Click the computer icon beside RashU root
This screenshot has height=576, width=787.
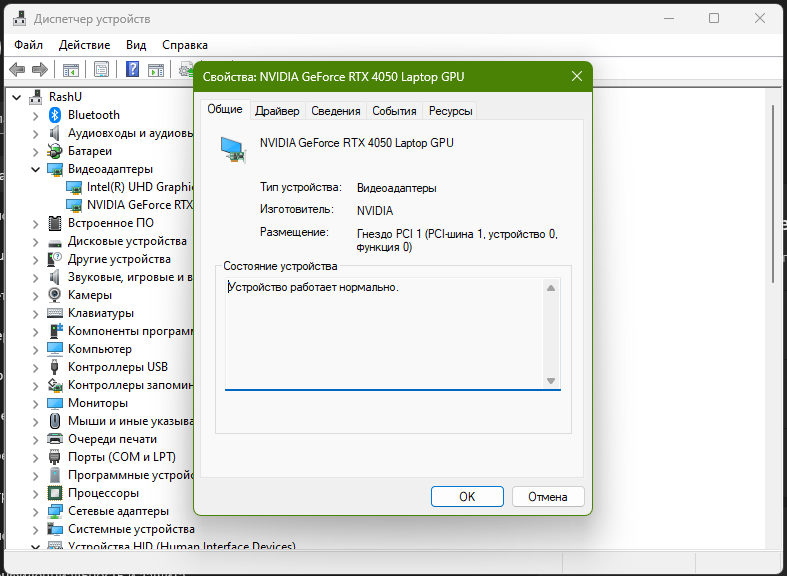coord(36,97)
